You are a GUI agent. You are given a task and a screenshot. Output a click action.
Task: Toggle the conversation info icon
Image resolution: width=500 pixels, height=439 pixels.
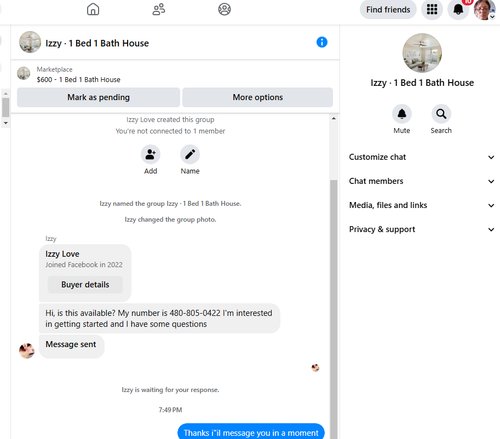322,42
